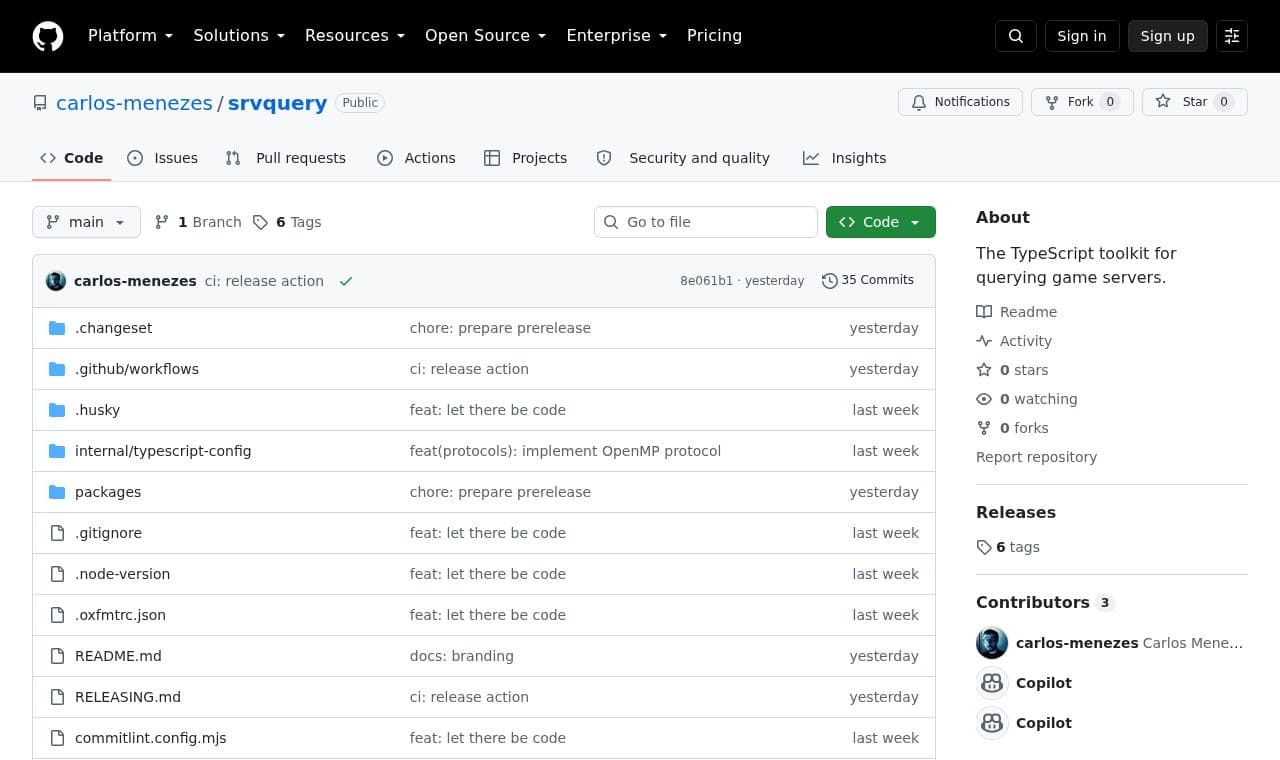Open the Pricing link
Viewport: 1280px width, 760px height.
pos(714,36)
